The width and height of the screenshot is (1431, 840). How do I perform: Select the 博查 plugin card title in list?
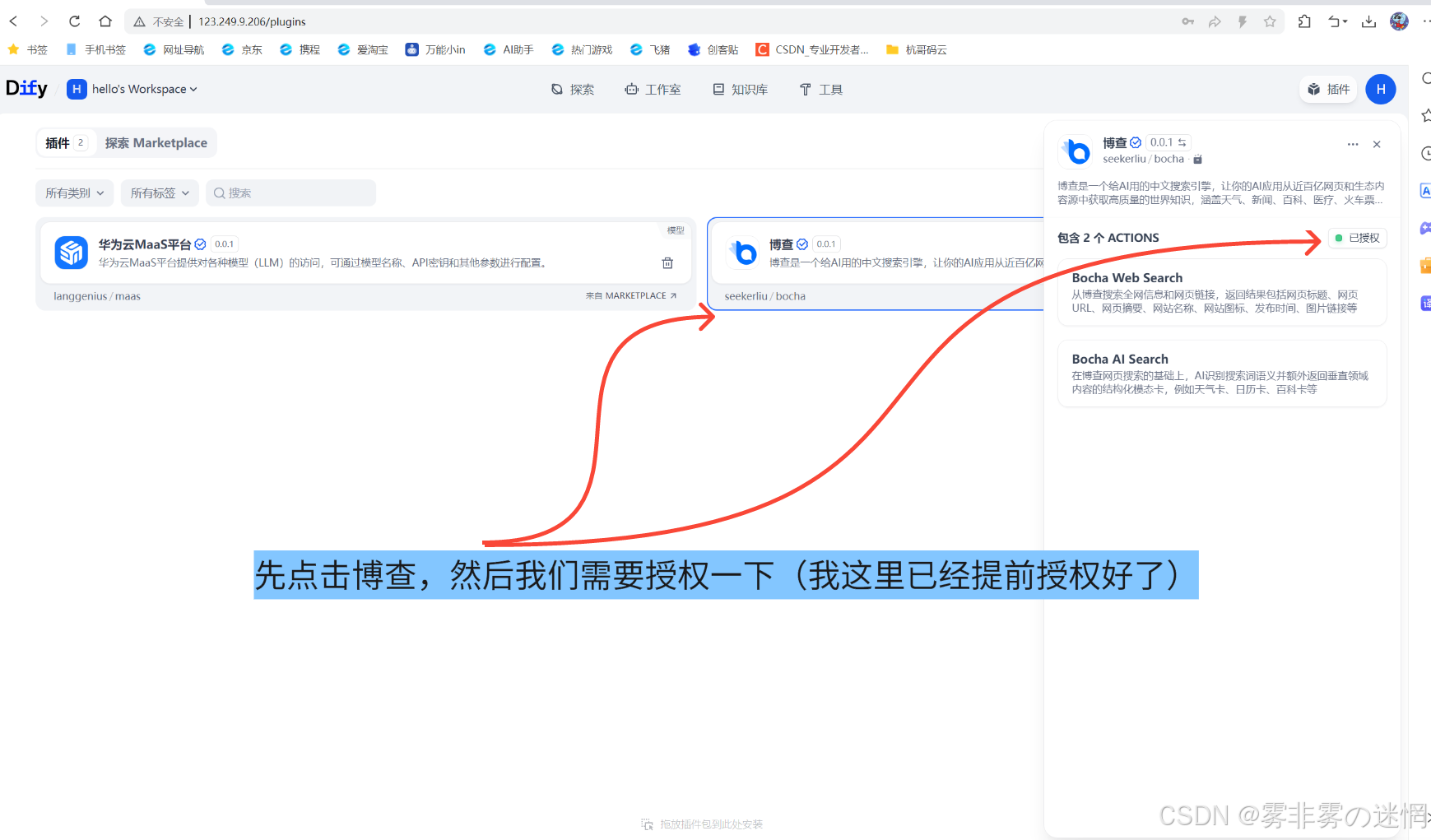[782, 244]
